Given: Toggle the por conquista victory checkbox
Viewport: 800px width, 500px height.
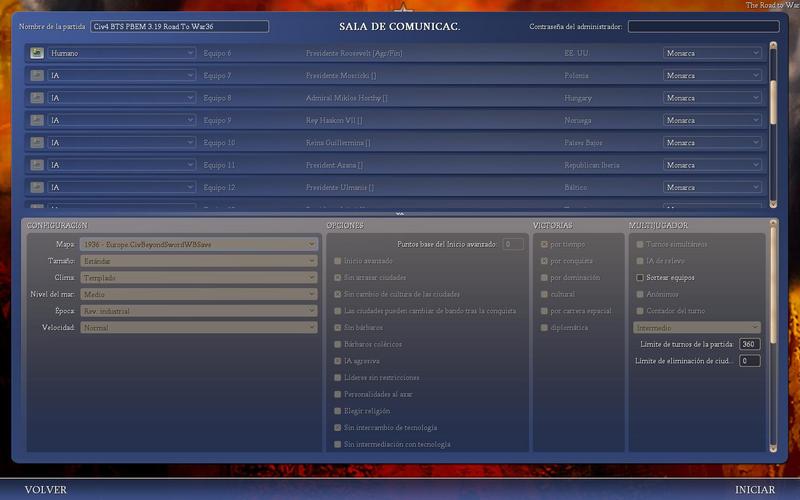Looking at the screenshot, I should point(544,261).
